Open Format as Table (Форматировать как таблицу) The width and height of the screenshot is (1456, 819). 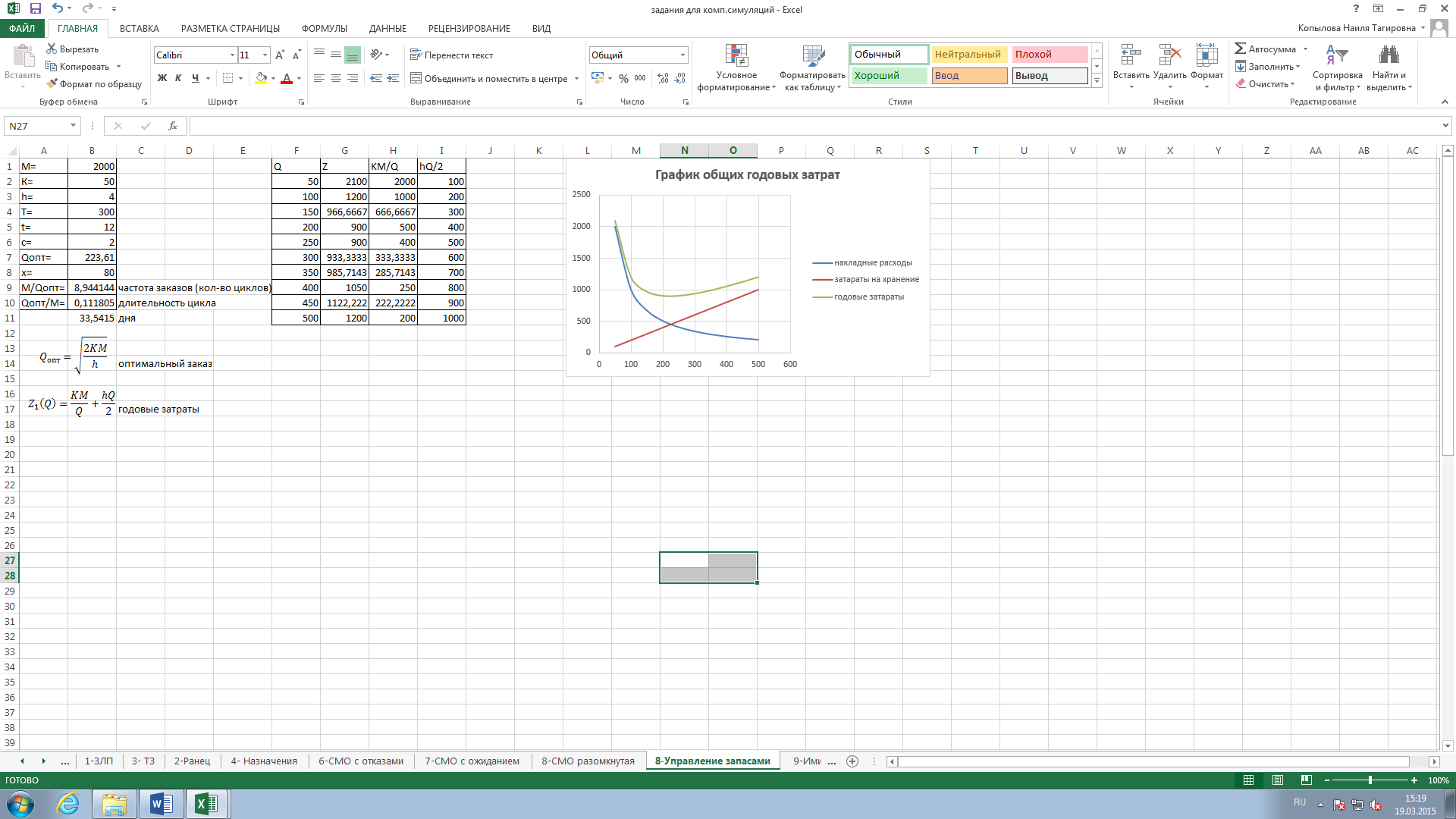point(812,67)
